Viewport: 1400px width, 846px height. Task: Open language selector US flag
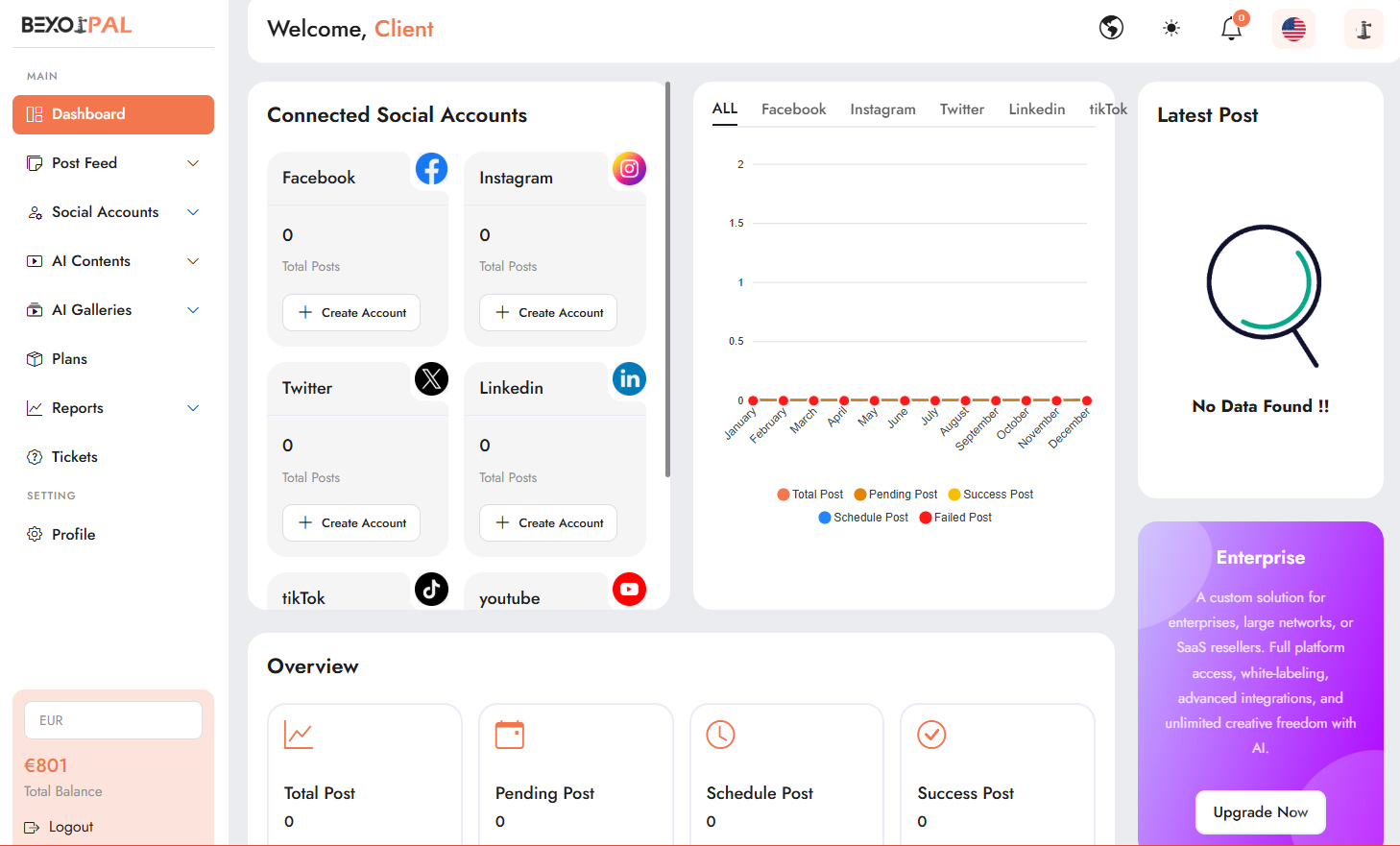click(1293, 29)
